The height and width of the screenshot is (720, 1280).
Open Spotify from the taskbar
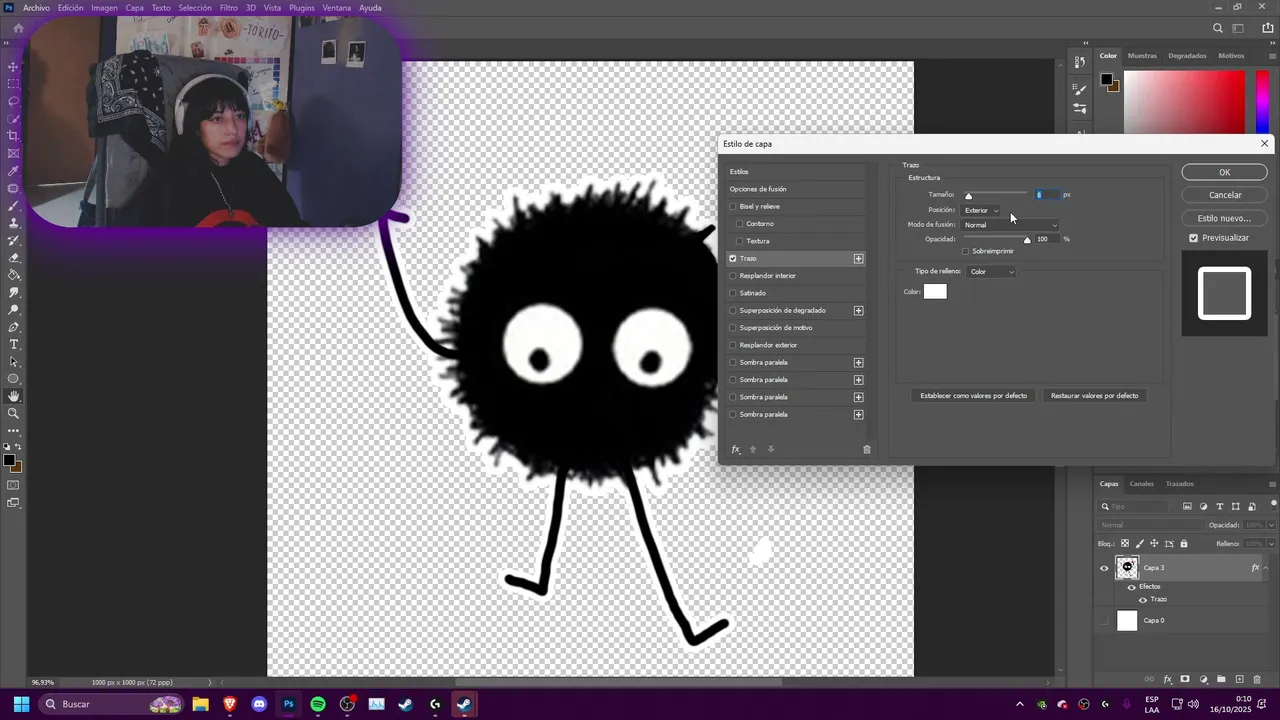[x=318, y=704]
